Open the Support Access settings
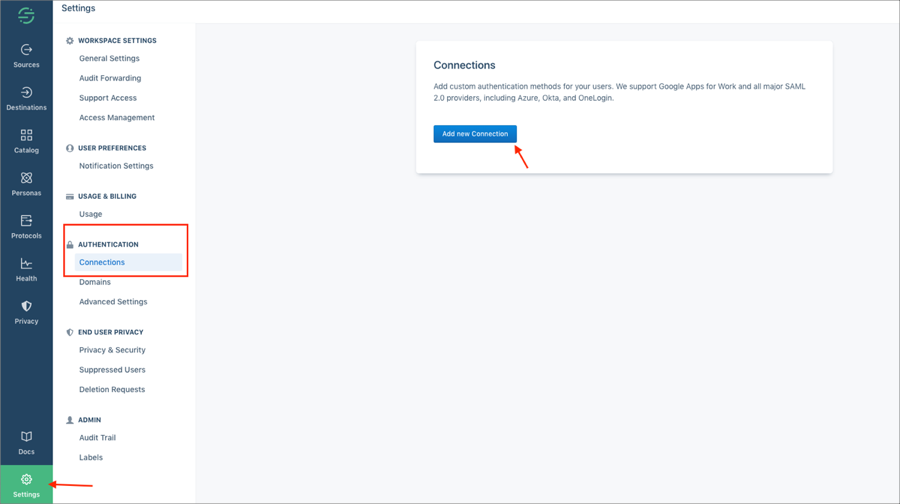Viewport: 900px width, 504px height. 108,98
